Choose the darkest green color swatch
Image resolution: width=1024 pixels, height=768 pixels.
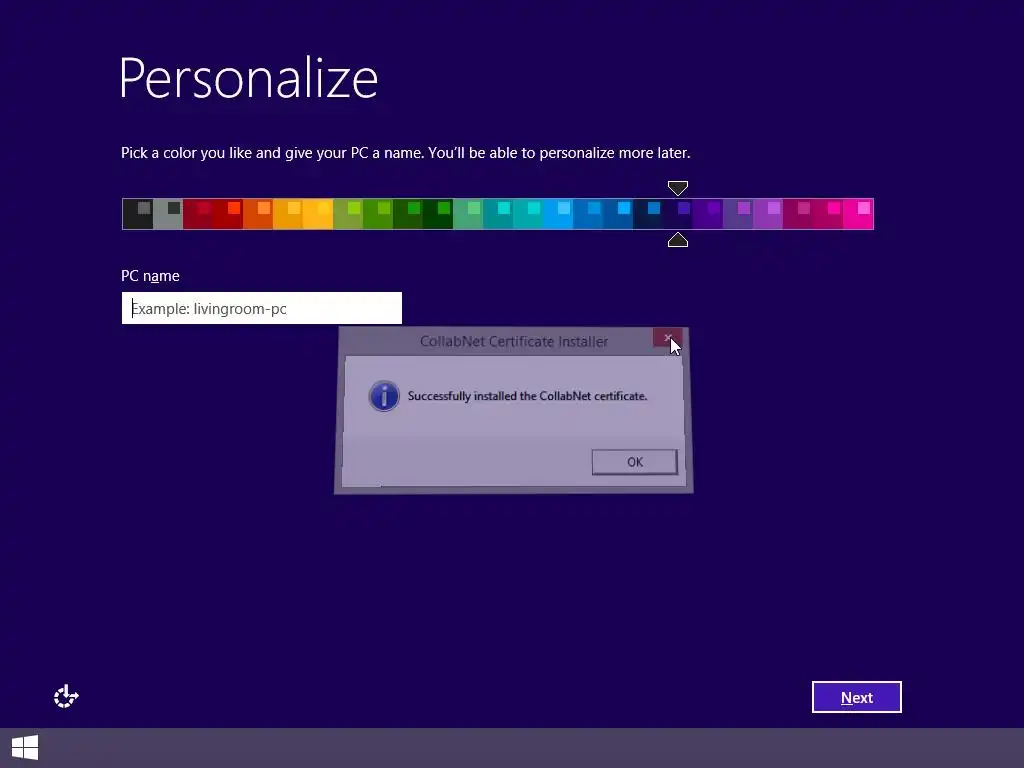(438, 214)
